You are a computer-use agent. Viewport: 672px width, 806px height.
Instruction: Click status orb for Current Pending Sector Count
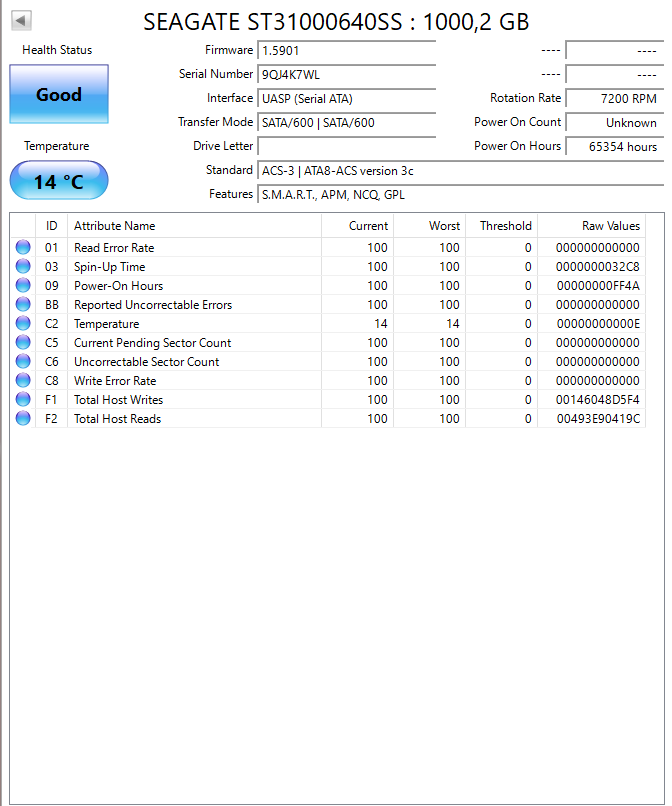coord(23,342)
